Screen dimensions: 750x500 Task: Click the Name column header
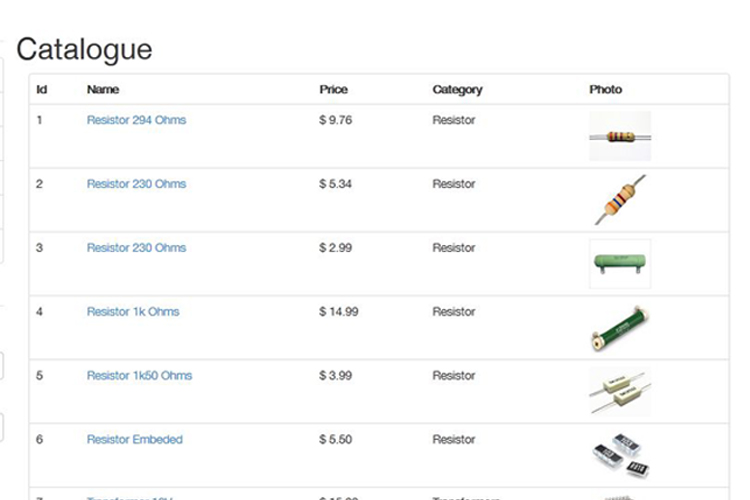(103, 90)
